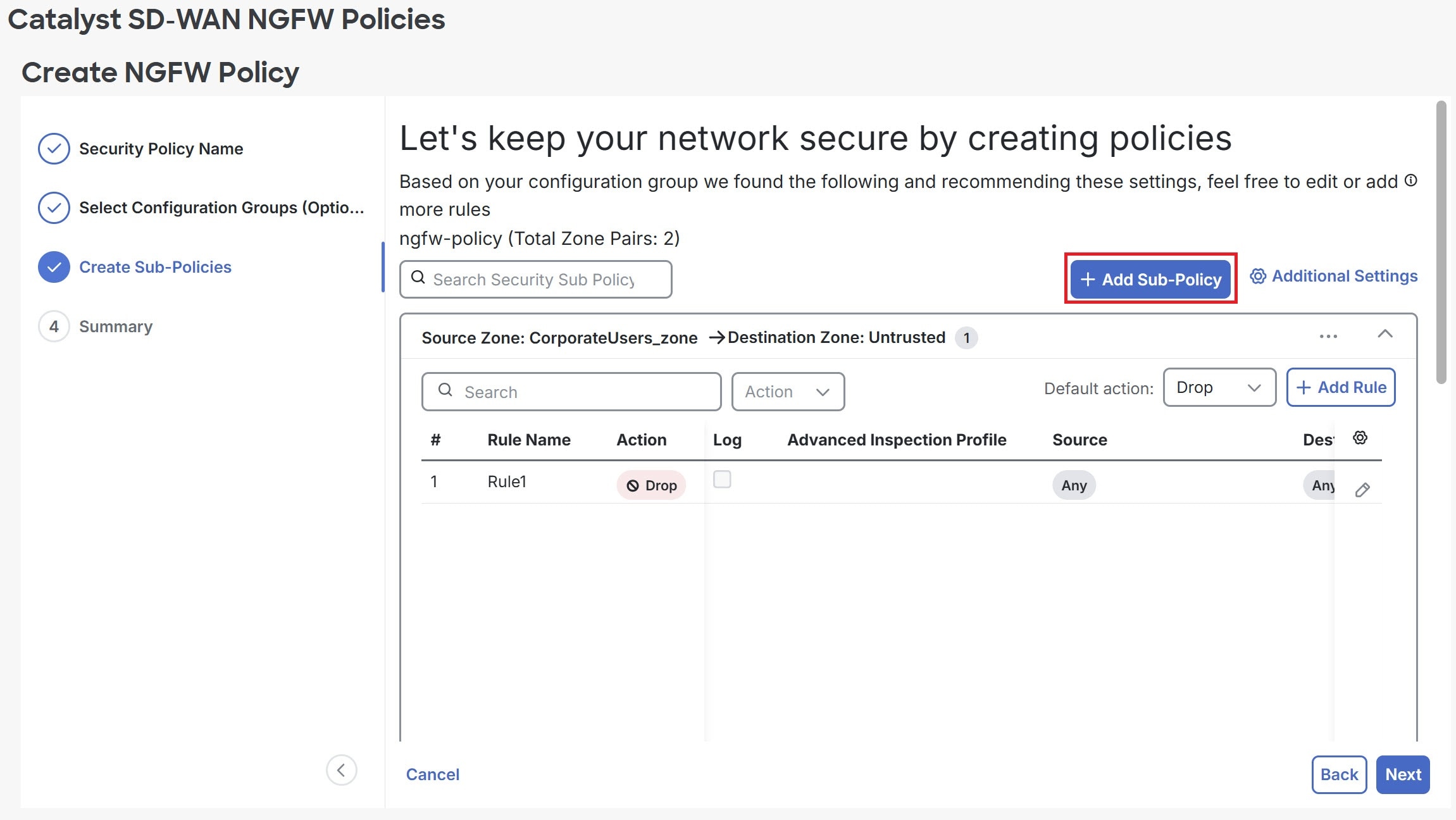
Task: Click Add Rule for this zone pair
Action: pyautogui.click(x=1340, y=387)
